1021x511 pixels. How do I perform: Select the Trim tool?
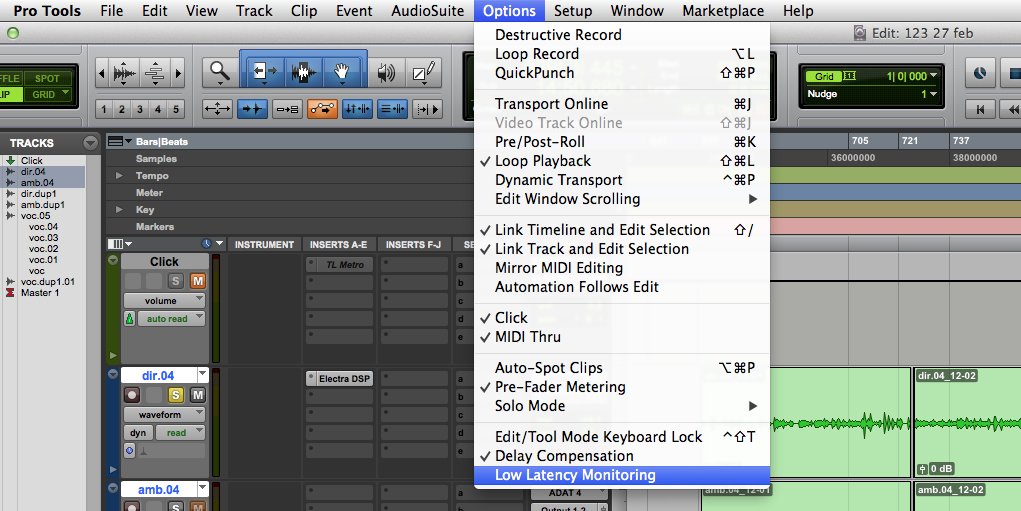click(264, 72)
